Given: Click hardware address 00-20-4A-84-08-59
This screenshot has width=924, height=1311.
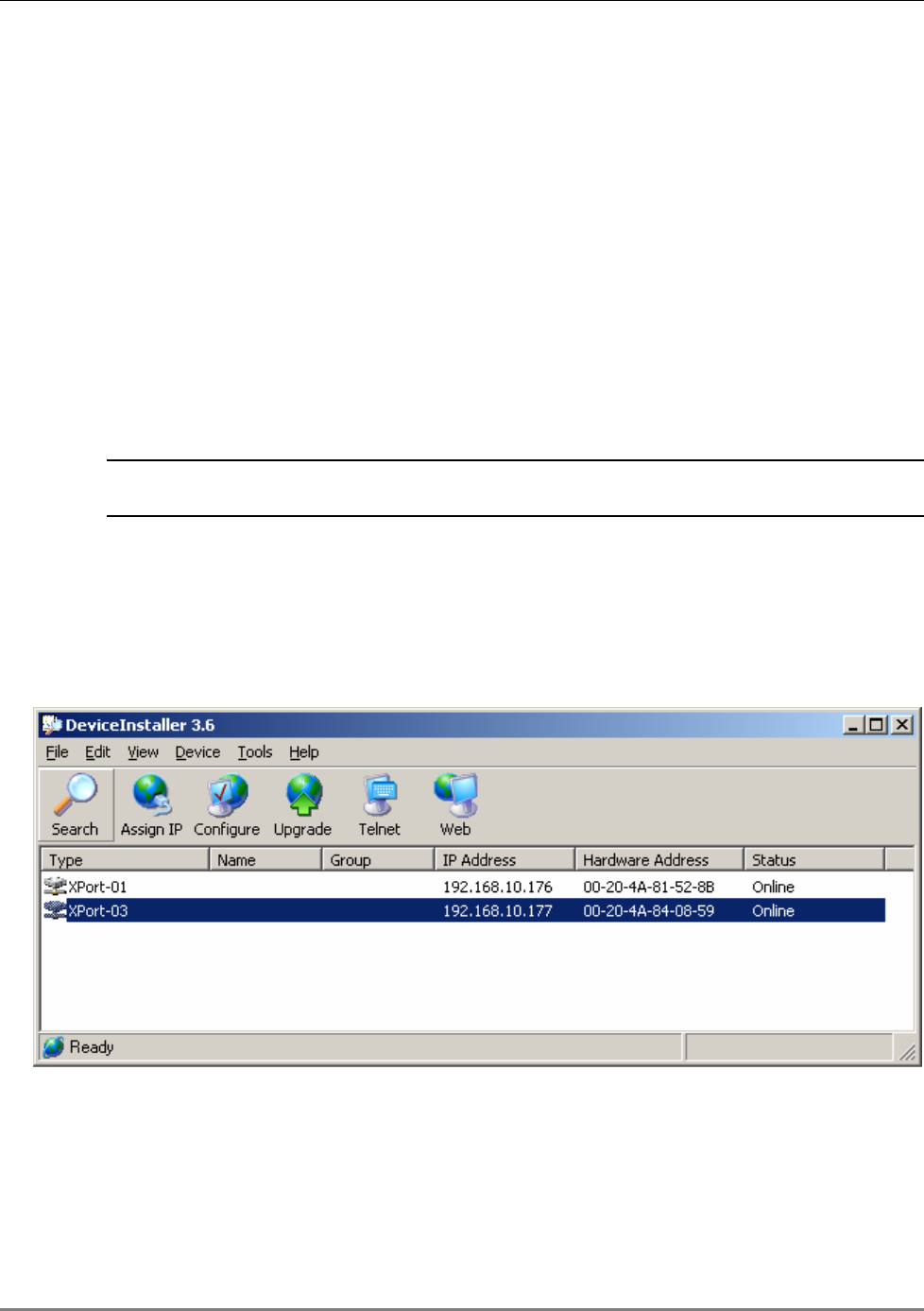Looking at the screenshot, I should [649, 911].
